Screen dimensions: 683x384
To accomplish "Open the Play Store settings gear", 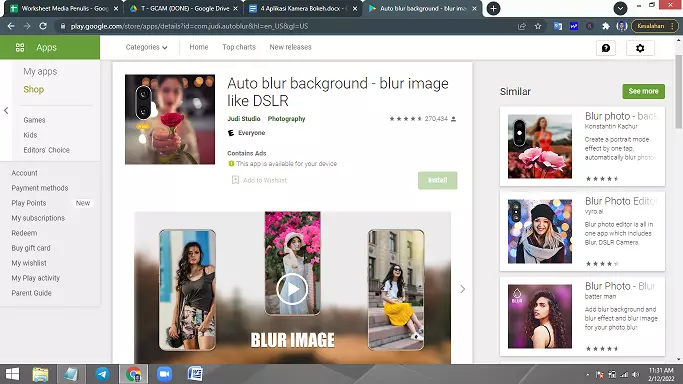I will 640,48.
